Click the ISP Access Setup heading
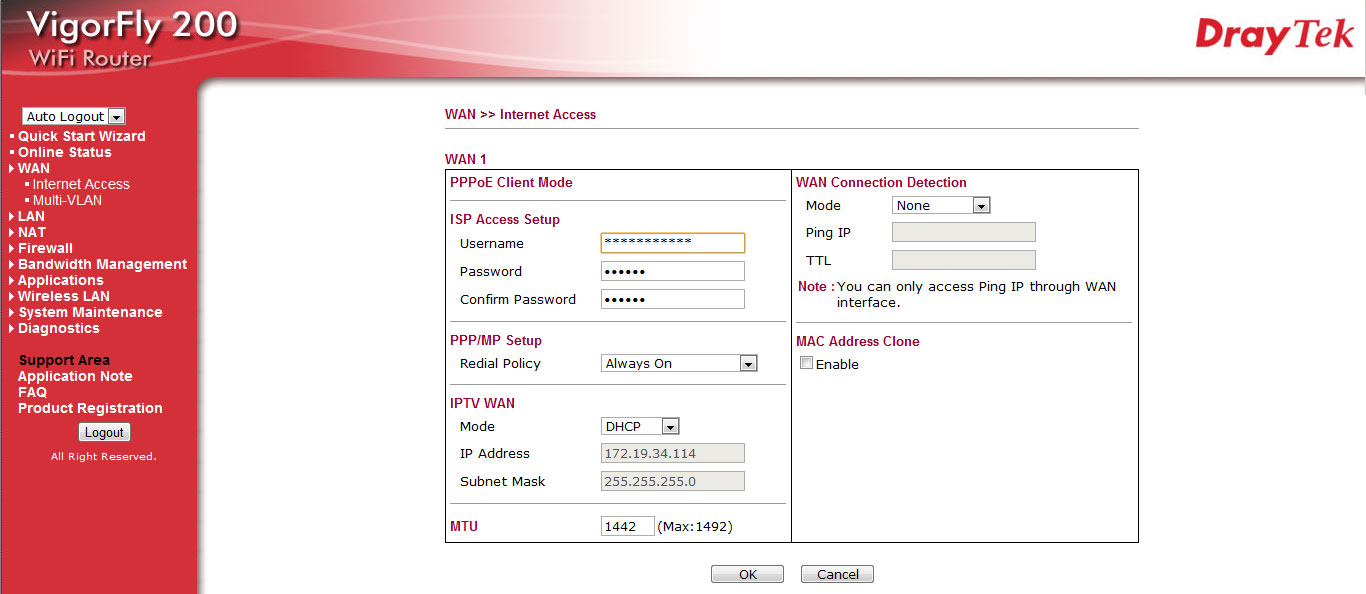The height and width of the screenshot is (594, 1366). [505, 220]
